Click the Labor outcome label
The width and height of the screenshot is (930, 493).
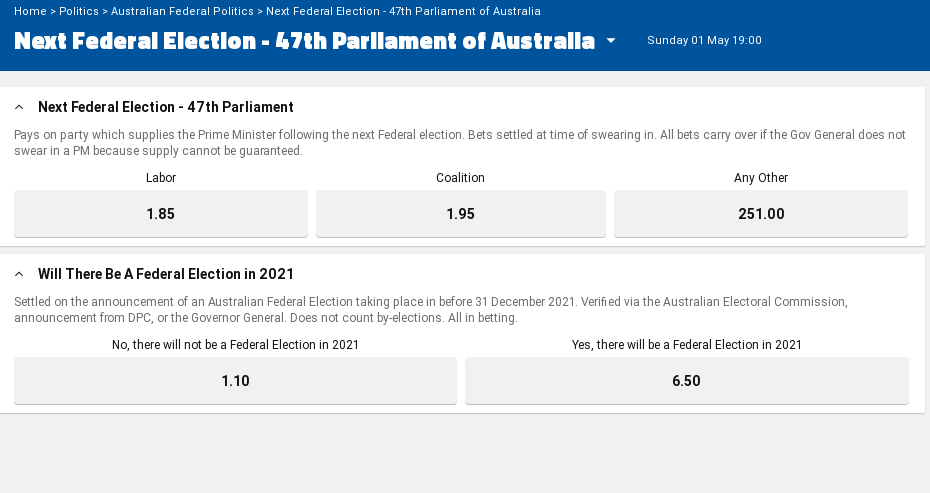click(160, 178)
